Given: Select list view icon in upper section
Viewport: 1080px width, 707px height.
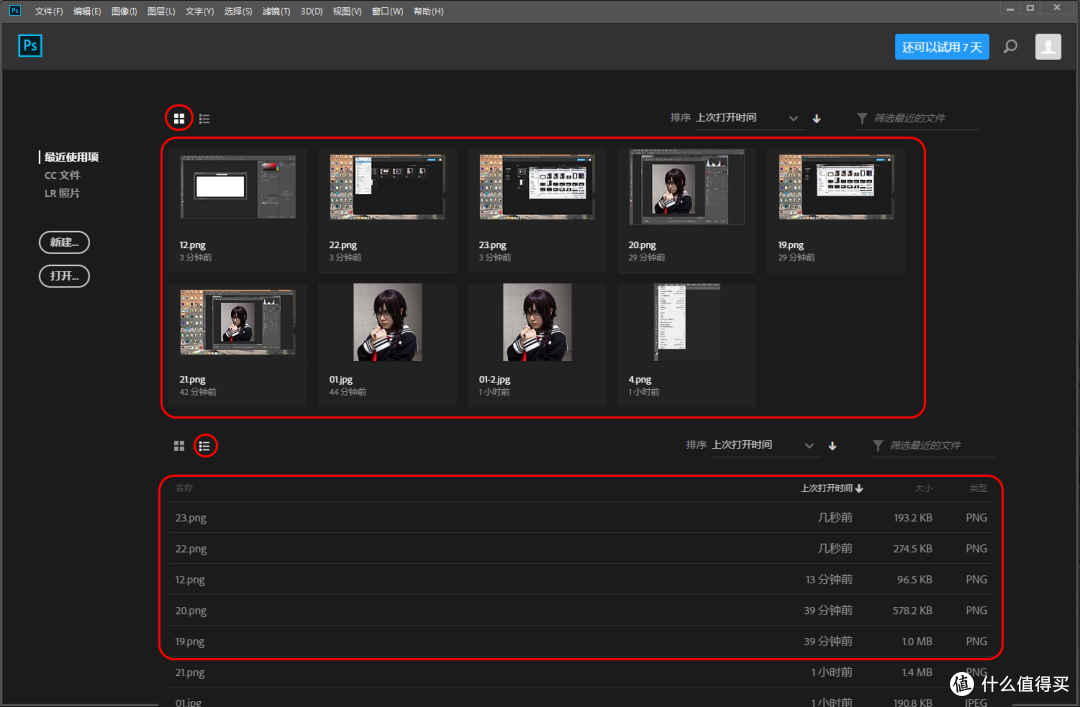Looking at the screenshot, I should [204, 118].
